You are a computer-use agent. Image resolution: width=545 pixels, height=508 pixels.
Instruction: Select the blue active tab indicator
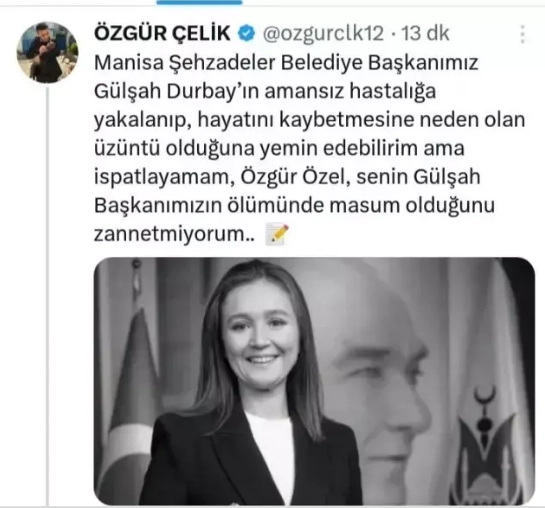point(199,2)
